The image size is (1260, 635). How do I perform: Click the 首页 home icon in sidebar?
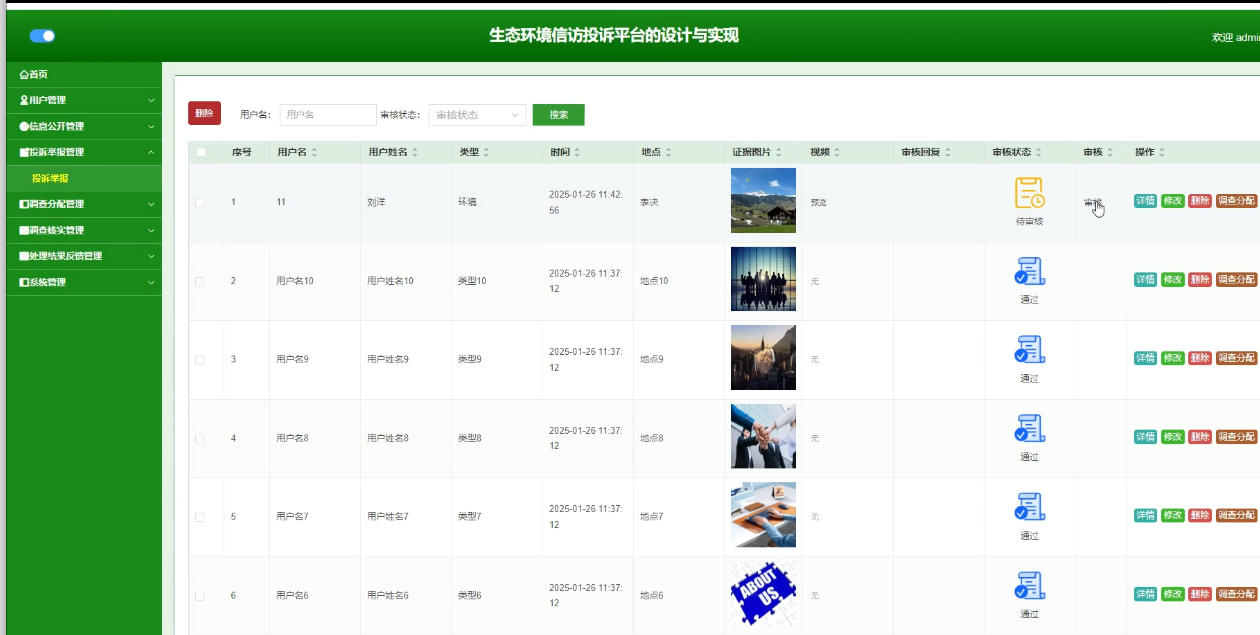pyautogui.click(x=24, y=75)
